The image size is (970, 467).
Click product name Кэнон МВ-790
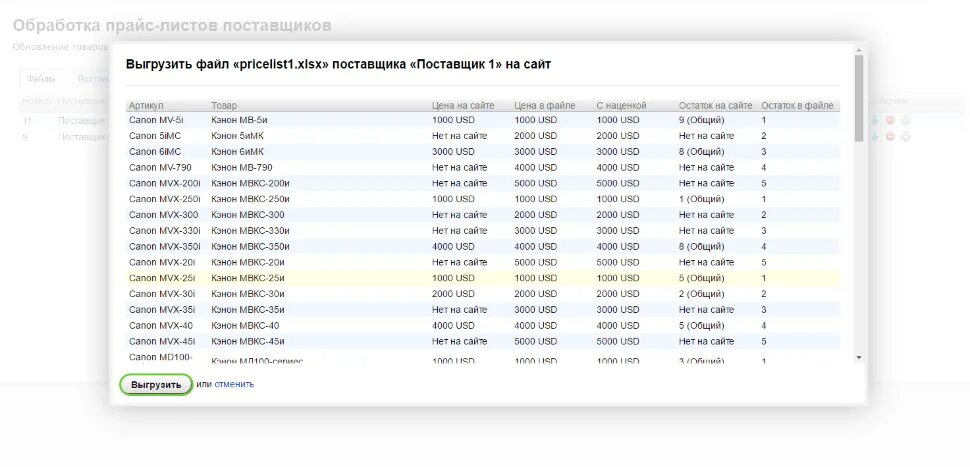242,168
